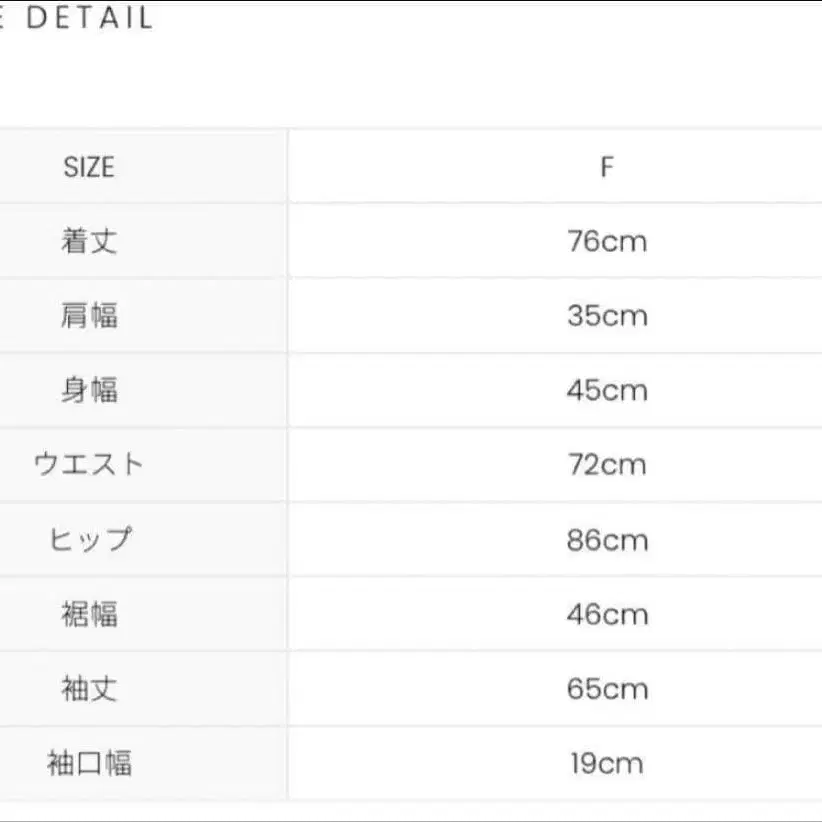The height and width of the screenshot is (822, 822).
Task: Click the 袖丈 row label
Action: coord(89,689)
